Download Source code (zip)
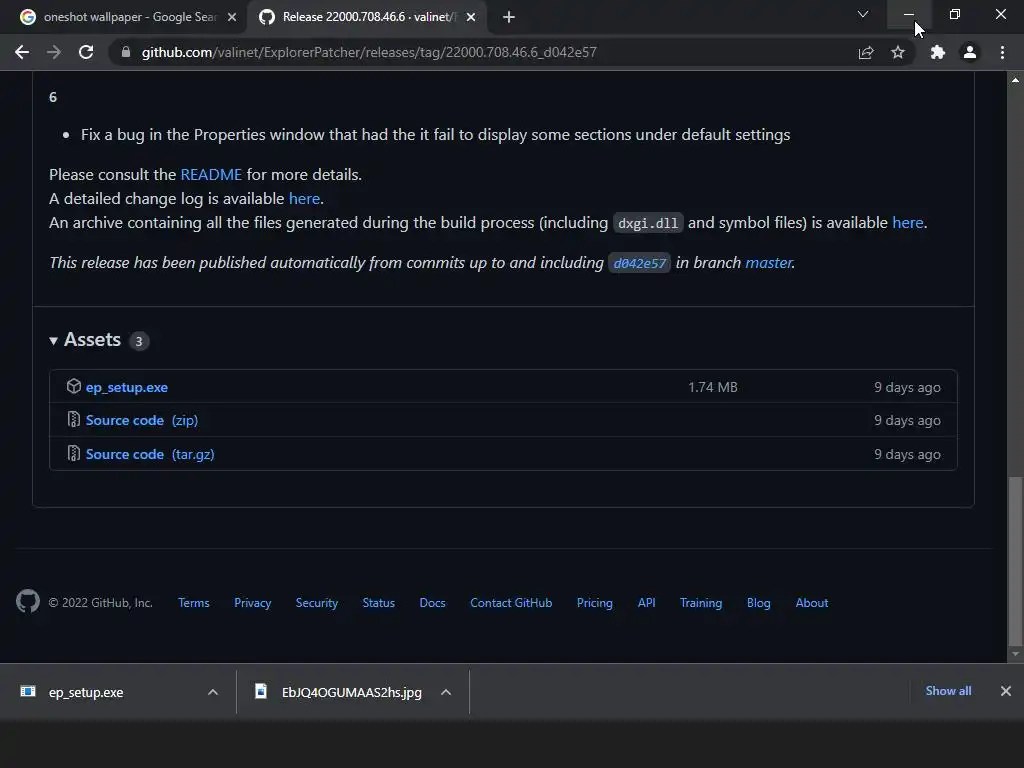Viewport: 1024px width, 768px height. 142,421
